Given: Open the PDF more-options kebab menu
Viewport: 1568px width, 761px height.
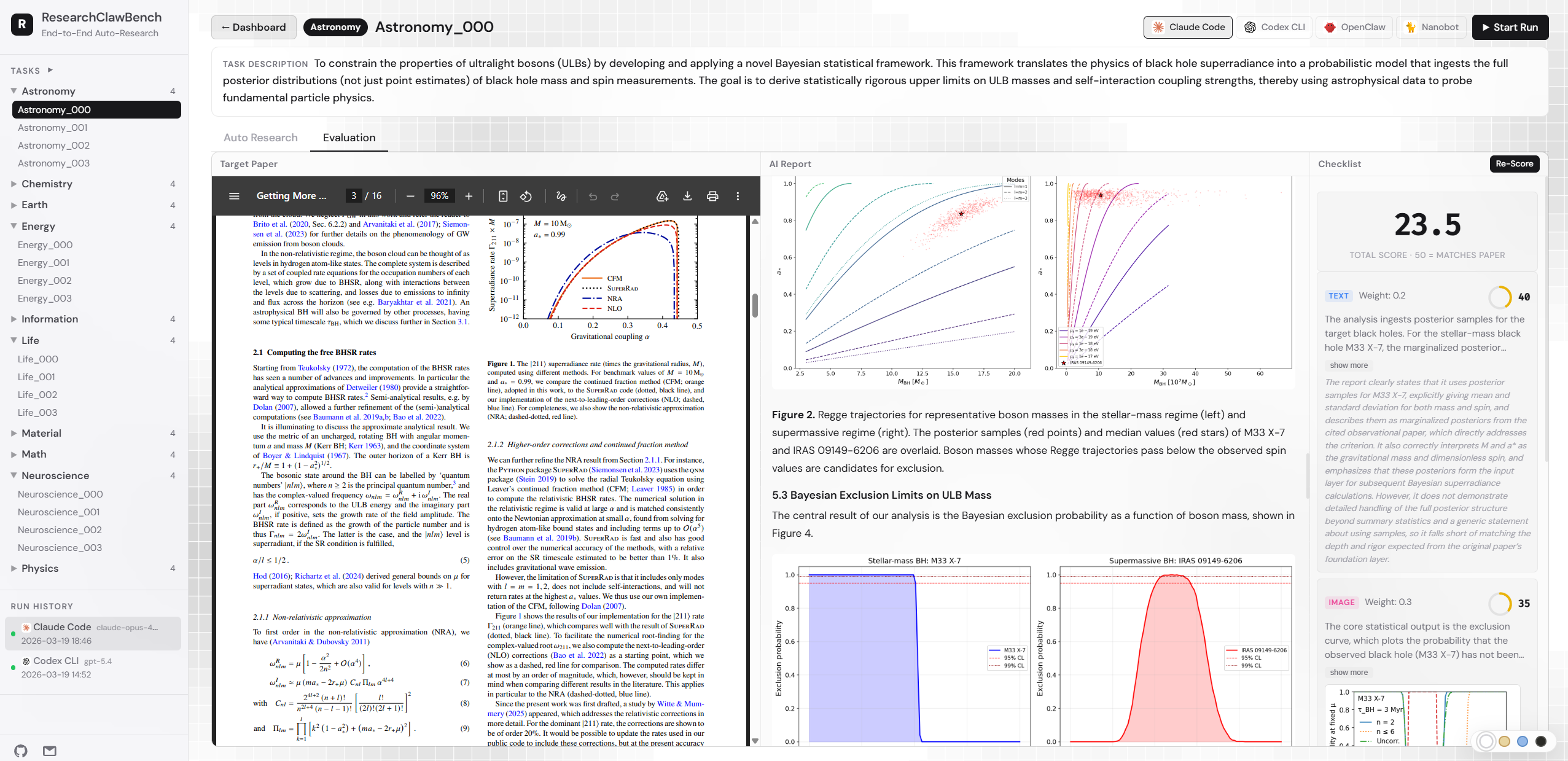Looking at the screenshot, I should coord(738,196).
